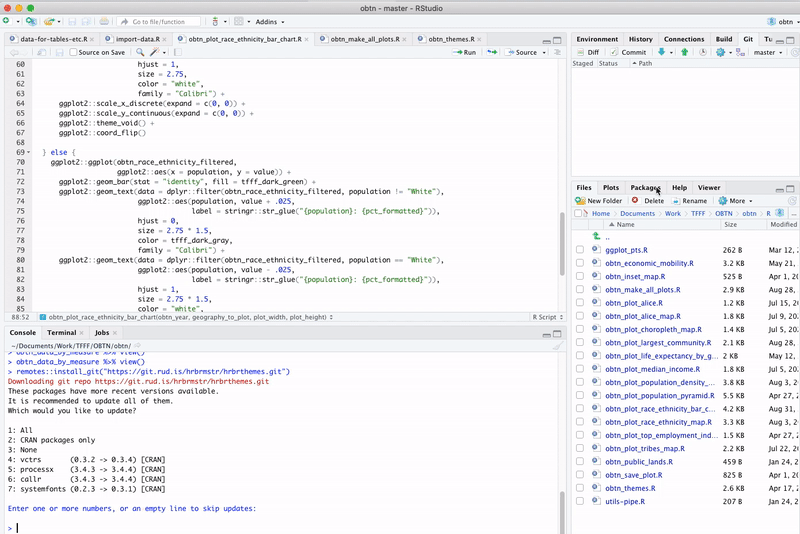Check the box next to obtn_plot_median_income.R

pyautogui.click(x=580, y=369)
